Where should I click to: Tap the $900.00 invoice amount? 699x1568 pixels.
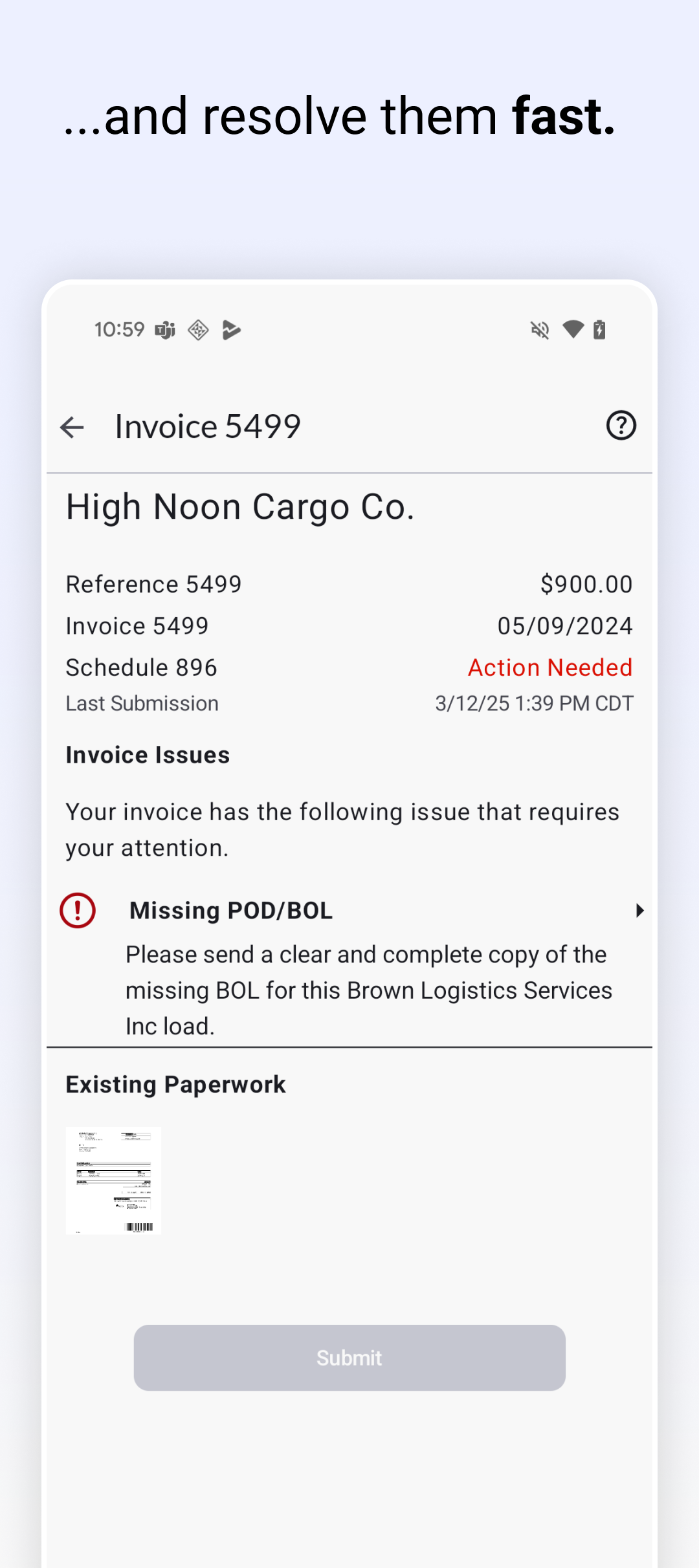(586, 584)
